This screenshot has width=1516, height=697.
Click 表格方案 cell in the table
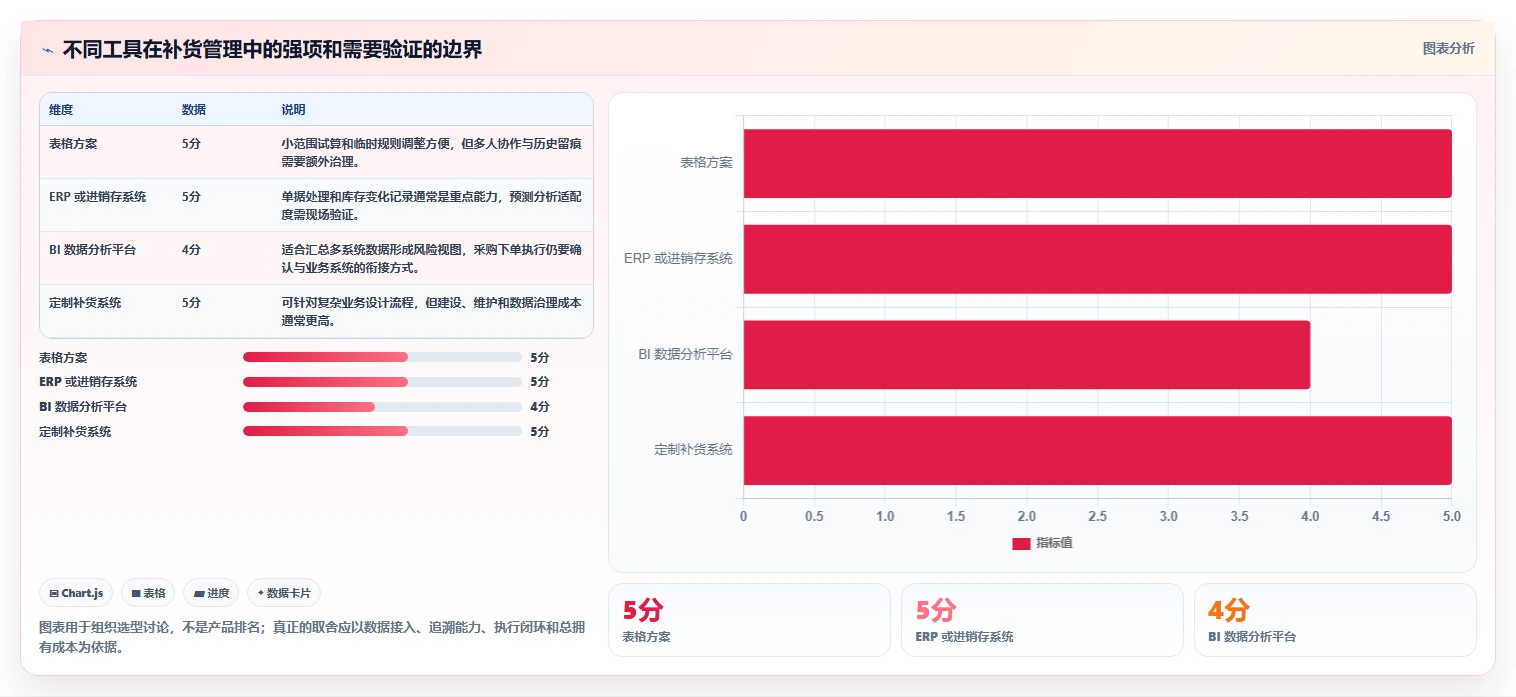click(73, 144)
